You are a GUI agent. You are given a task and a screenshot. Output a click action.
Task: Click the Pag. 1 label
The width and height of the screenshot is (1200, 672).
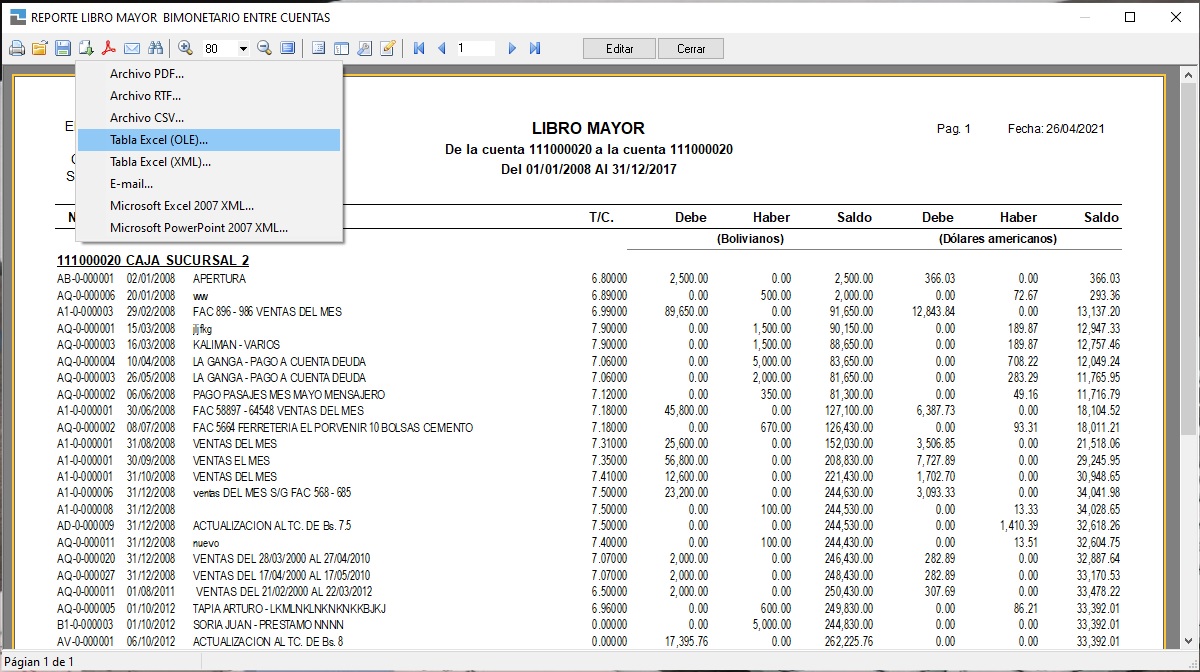point(954,129)
